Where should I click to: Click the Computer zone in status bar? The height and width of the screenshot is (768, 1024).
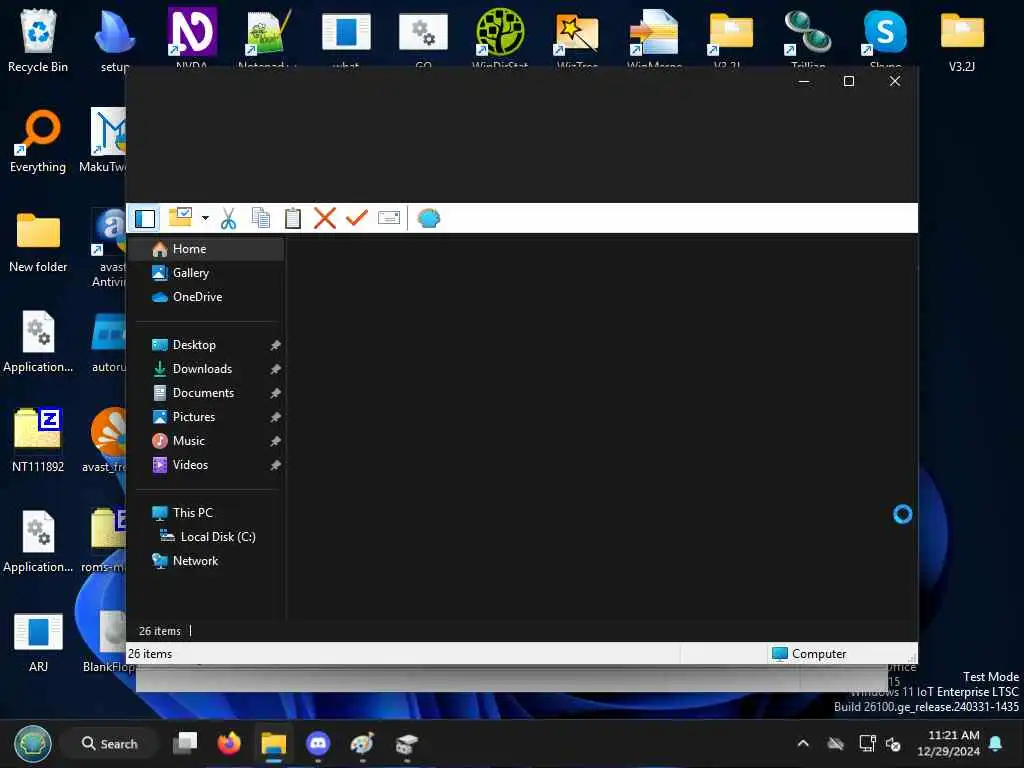pyautogui.click(x=809, y=654)
